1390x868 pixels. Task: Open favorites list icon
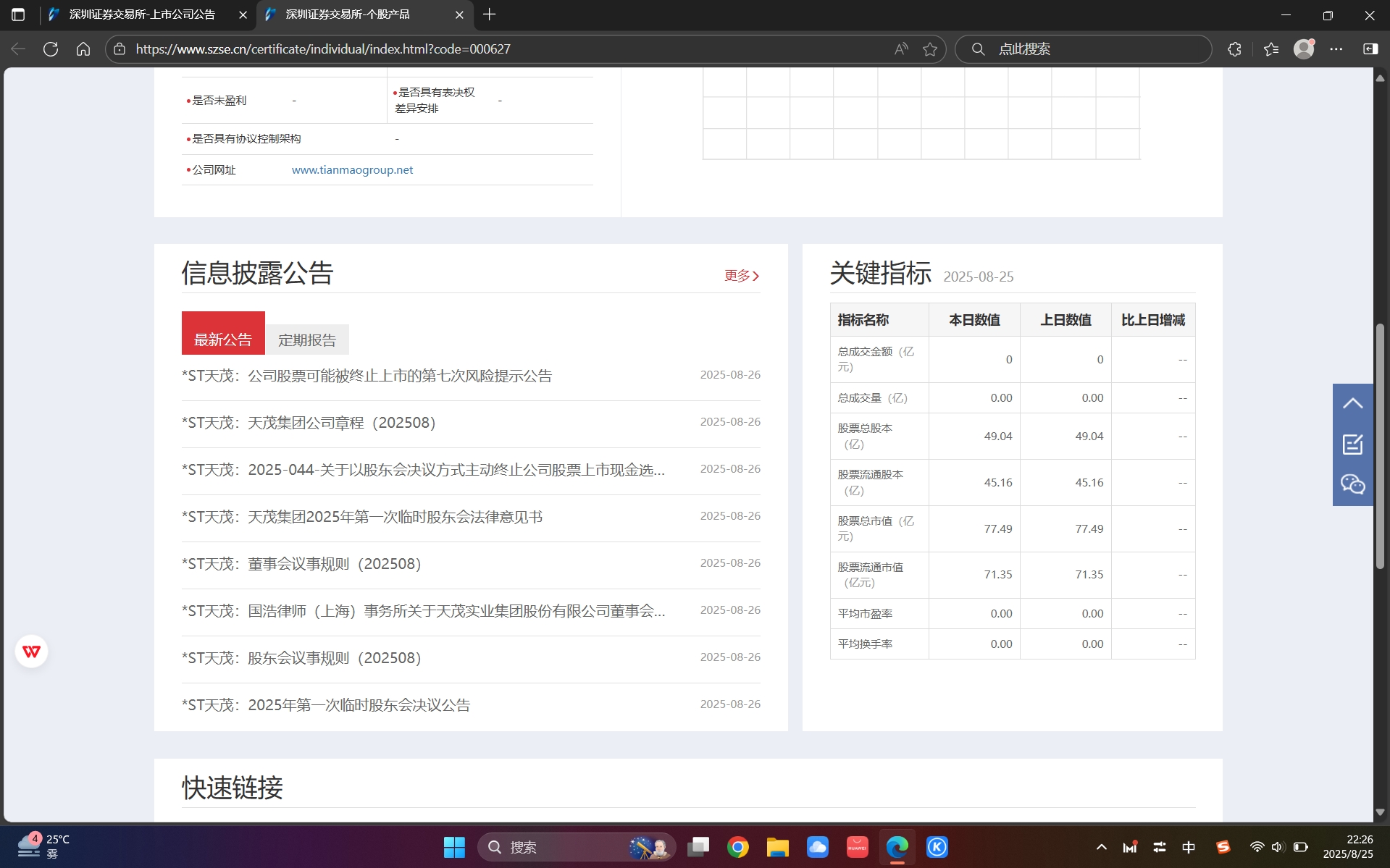[x=1271, y=49]
